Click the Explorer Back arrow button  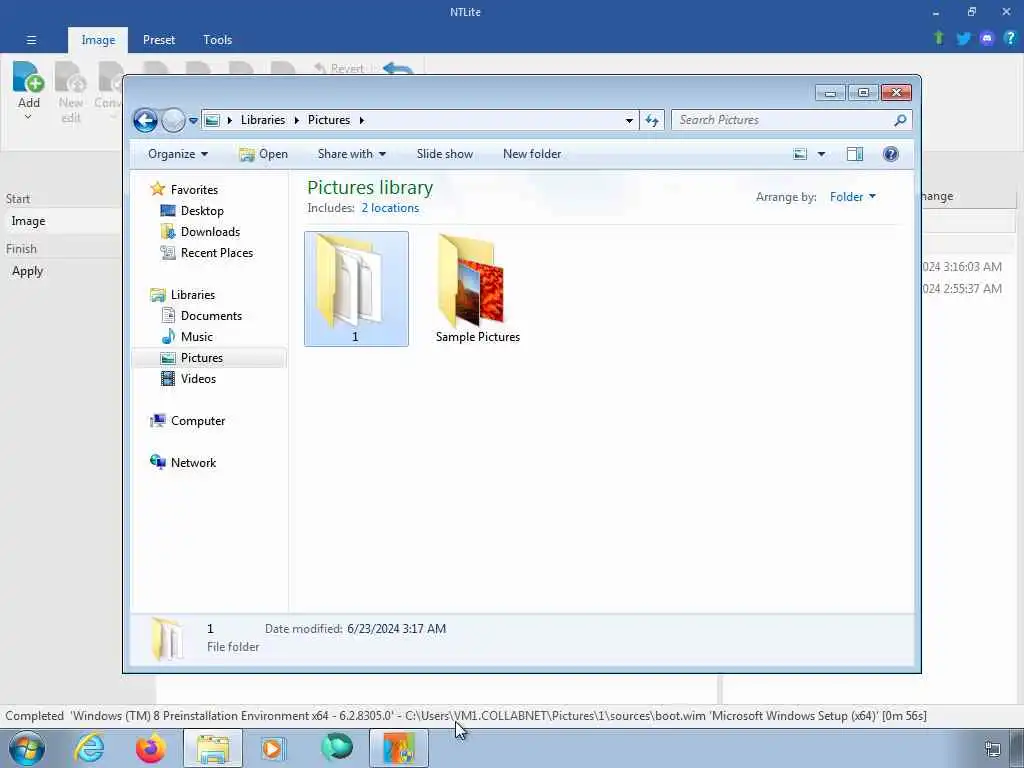pos(145,120)
